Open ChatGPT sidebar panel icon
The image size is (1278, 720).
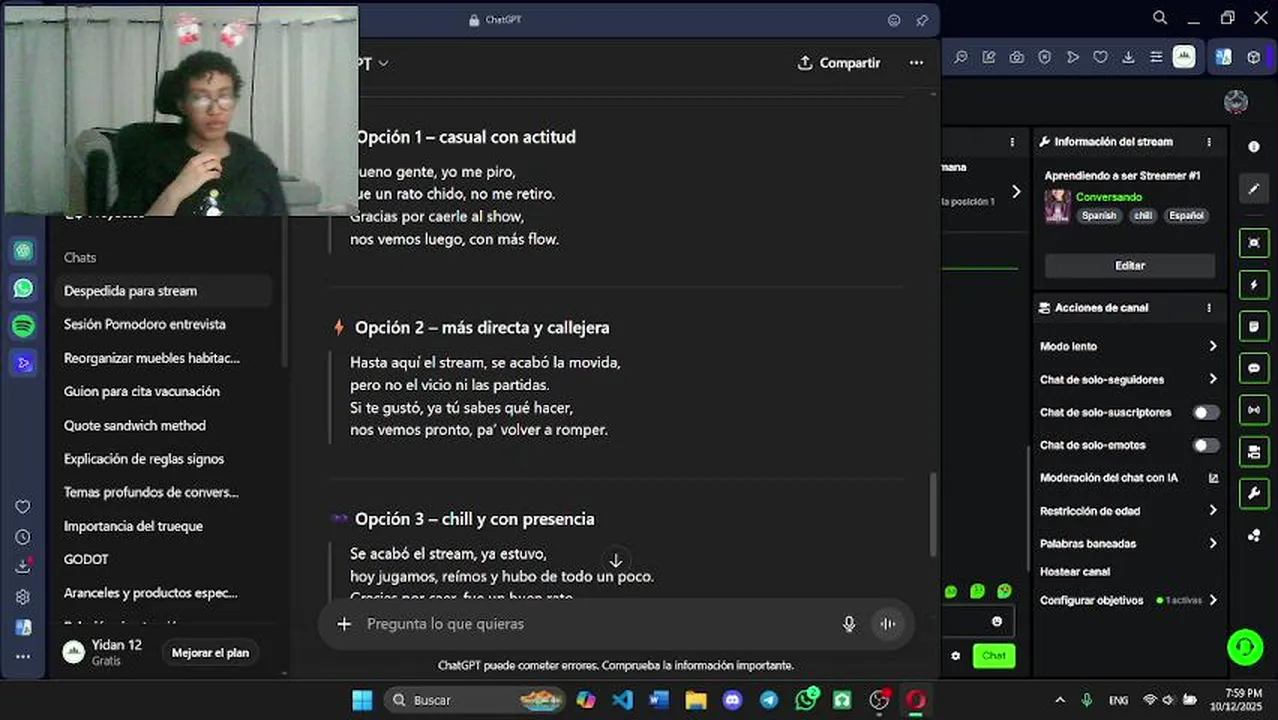23,250
